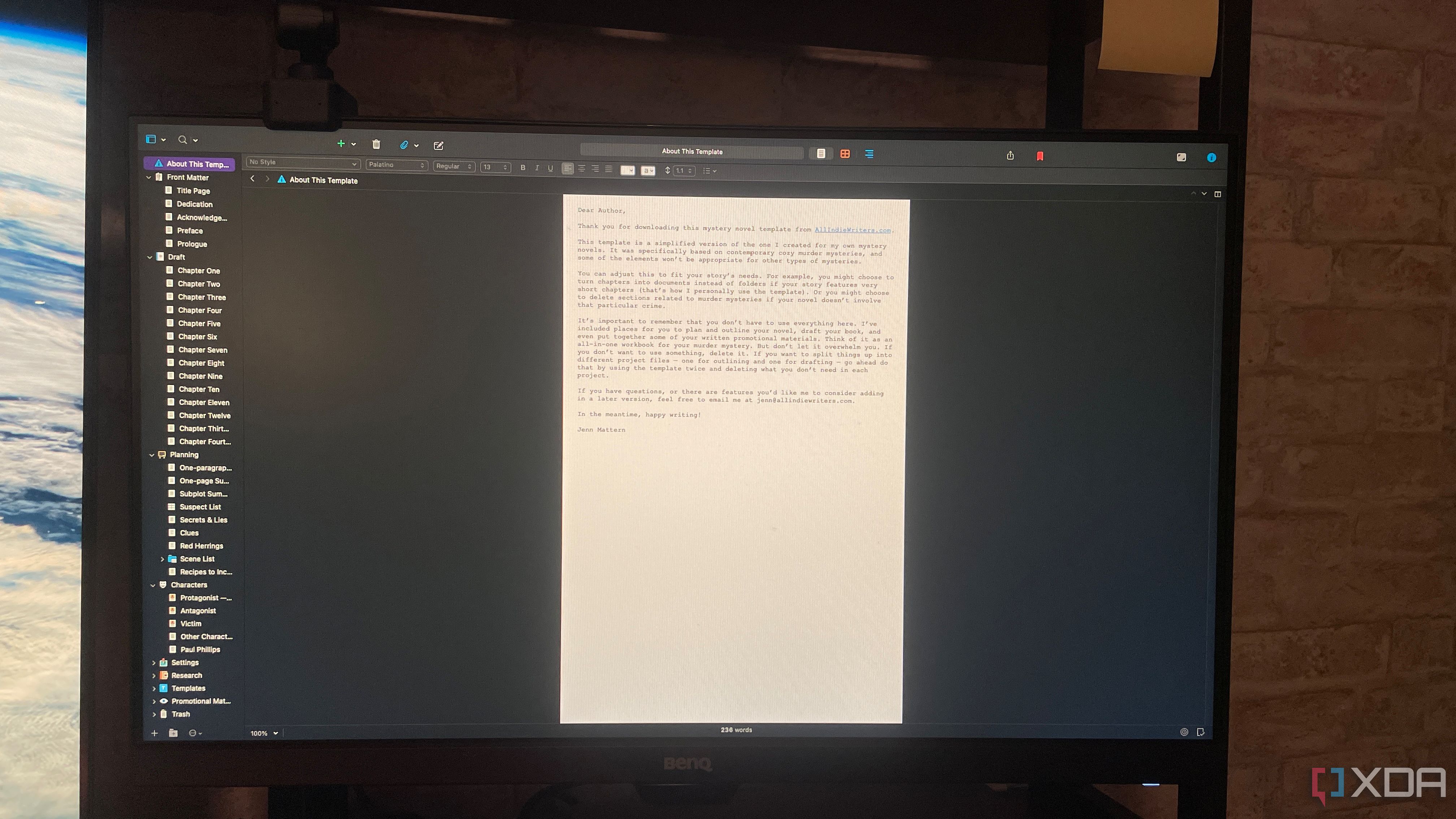Viewport: 1456px width, 819px height.
Task: Select Chapter One in the Draft folder
Action: [198, 271]
